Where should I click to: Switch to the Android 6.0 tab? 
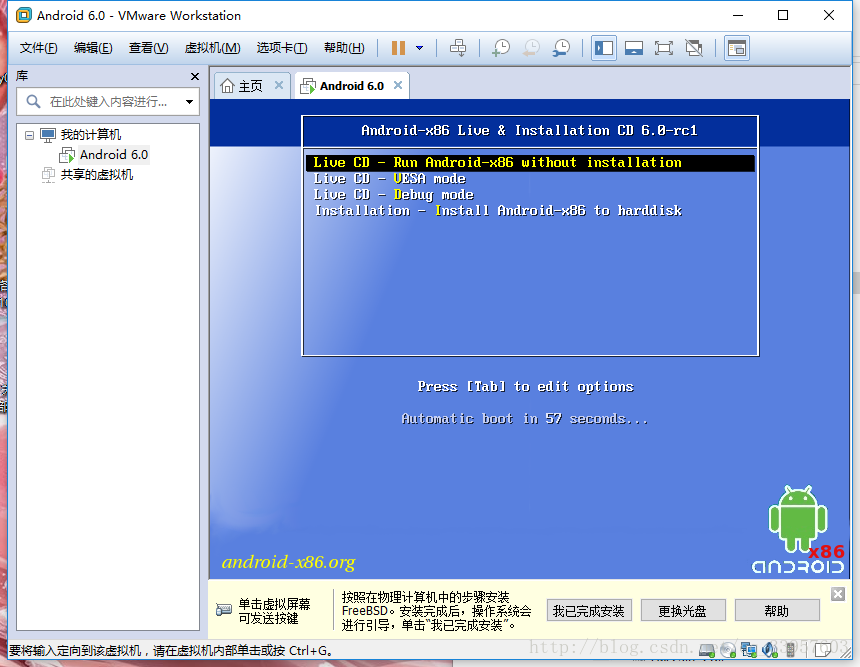tap(352, 86)
